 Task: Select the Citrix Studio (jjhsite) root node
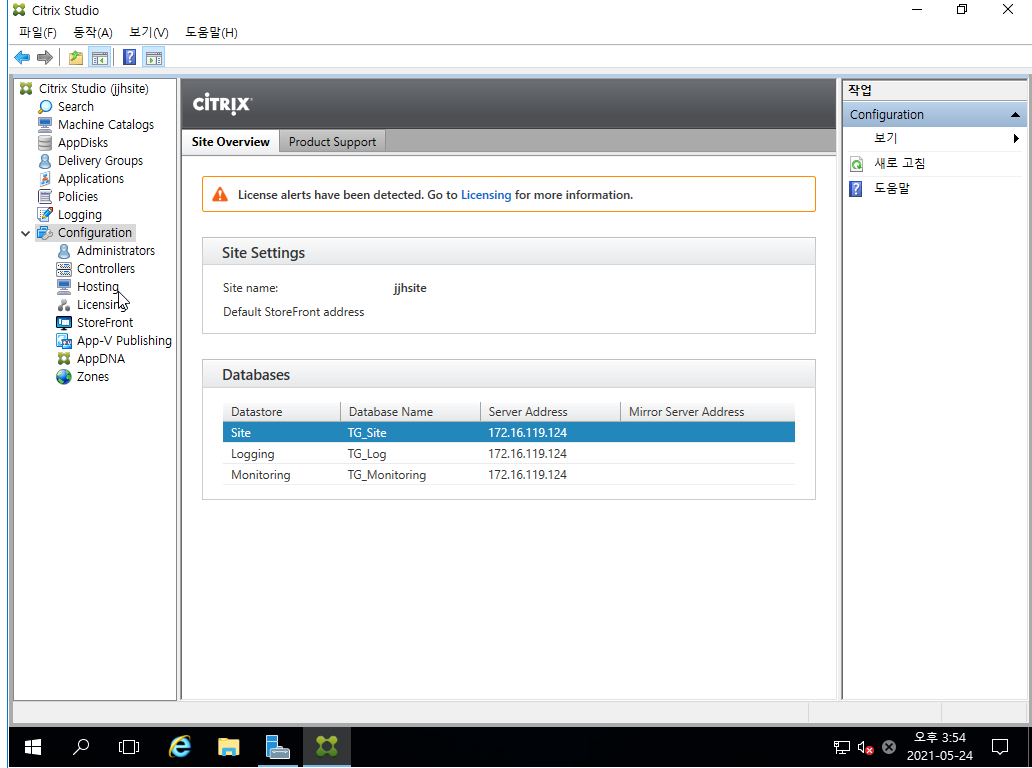[93, 88]
